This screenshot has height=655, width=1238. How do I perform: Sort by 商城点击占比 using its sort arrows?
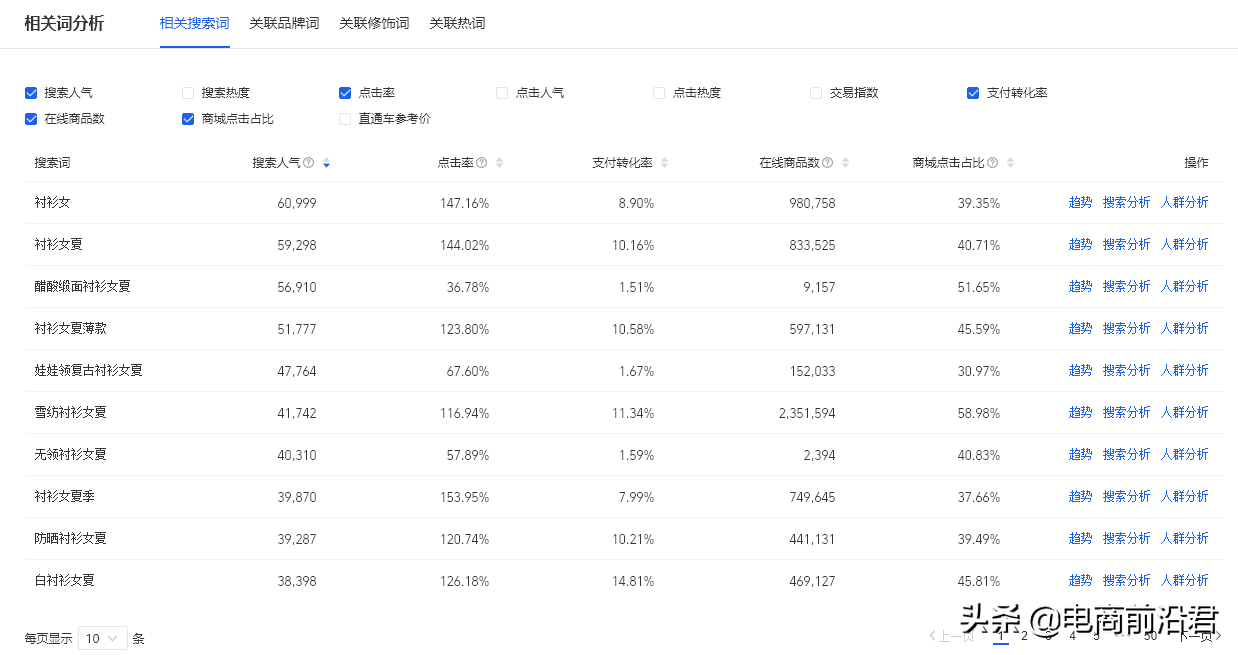click(x=1012, y=162)
